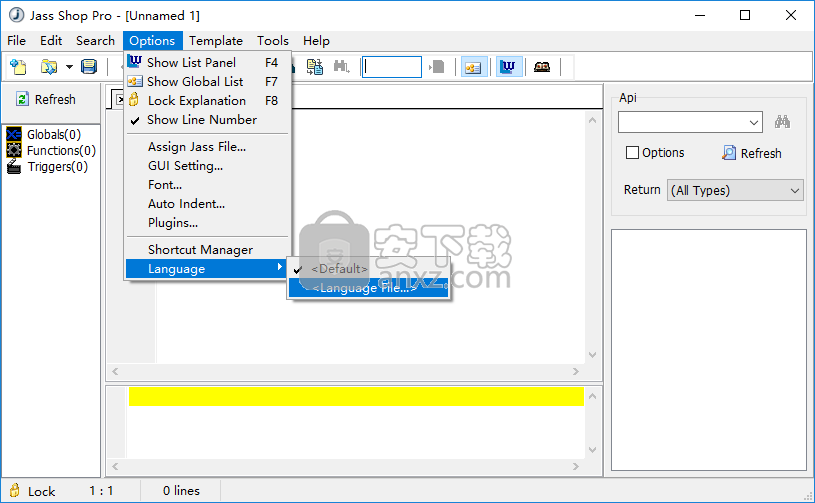The width and height of the screenshot is (815, 503).
Task: Click the editor vertical scrollbar up arrow
Action: click(592, 120)
